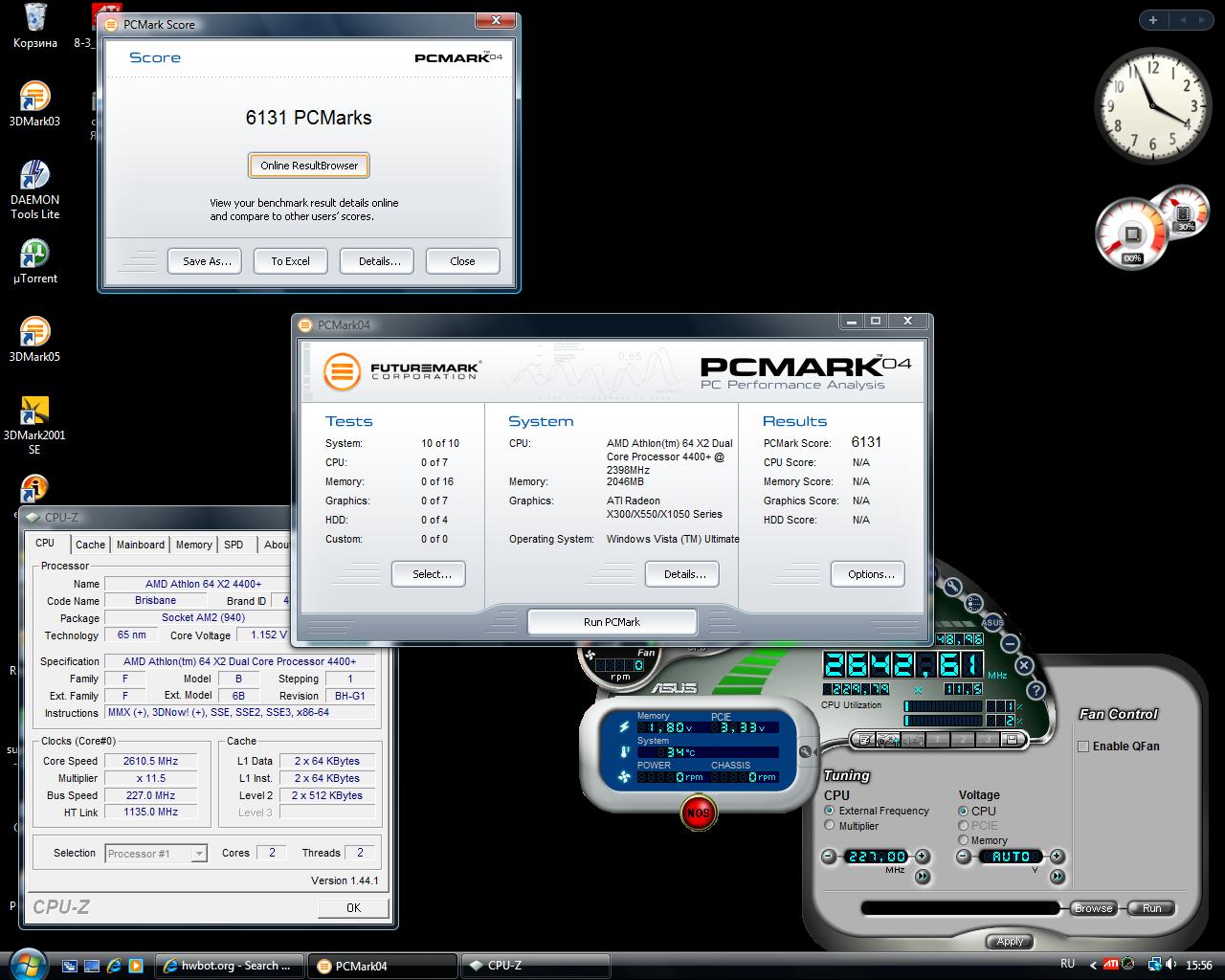Click the red NOS button
The width and height of the screenshot is (1225, 980).
[x=698, y=813]
